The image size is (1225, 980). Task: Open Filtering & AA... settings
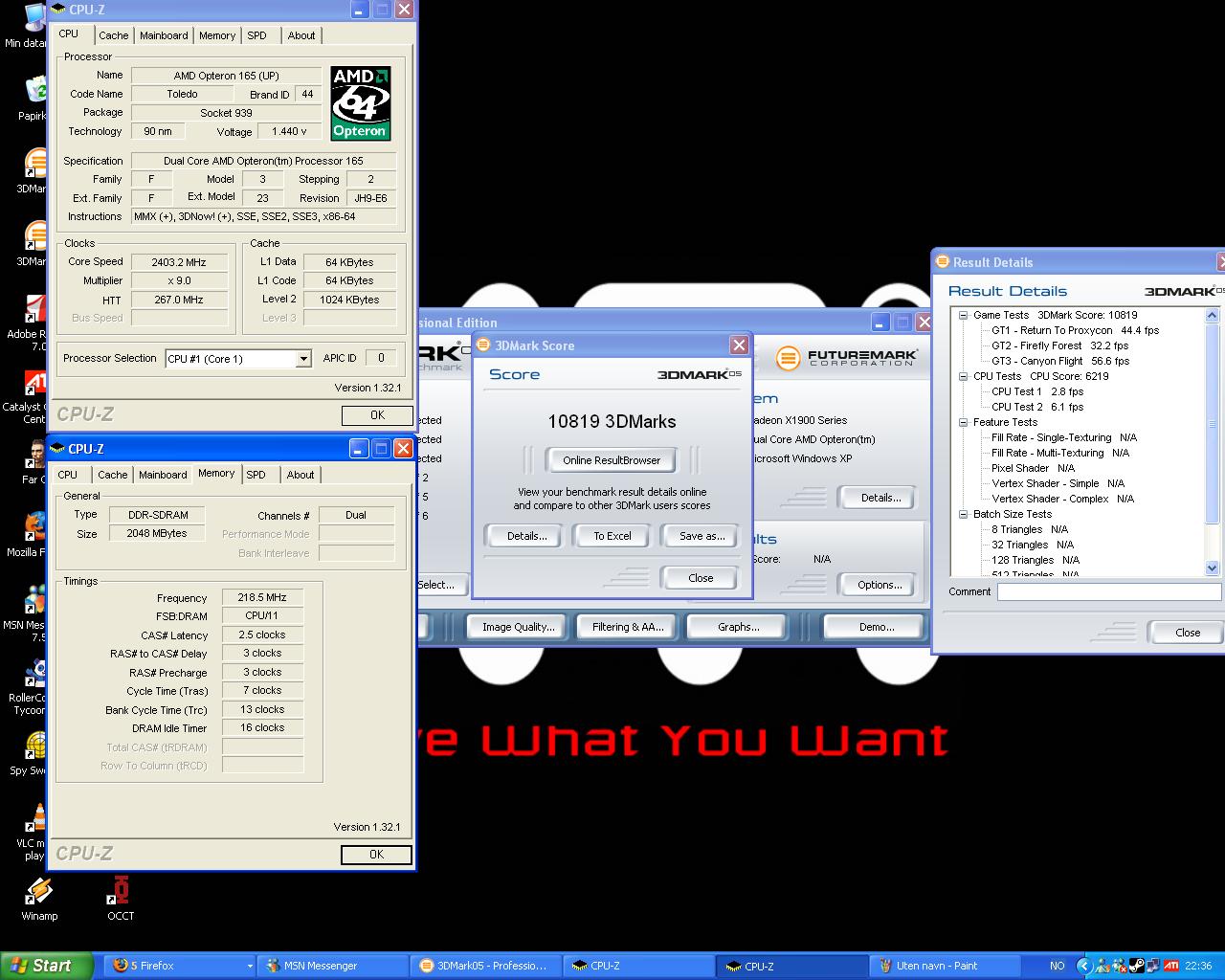coord(627,627)
